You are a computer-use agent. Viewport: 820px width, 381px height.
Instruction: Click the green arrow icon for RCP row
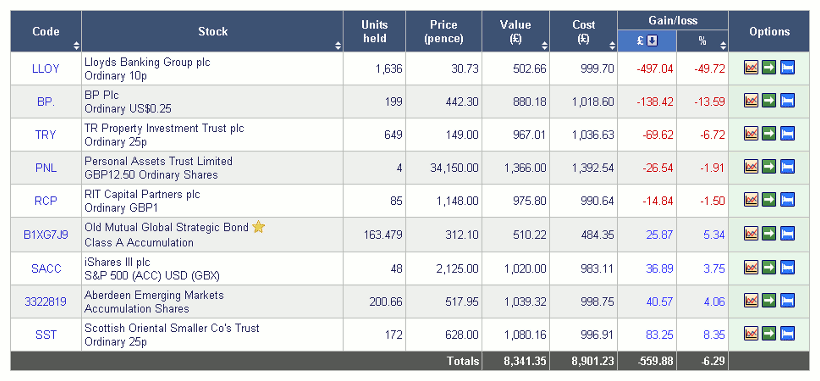[769, 200]
